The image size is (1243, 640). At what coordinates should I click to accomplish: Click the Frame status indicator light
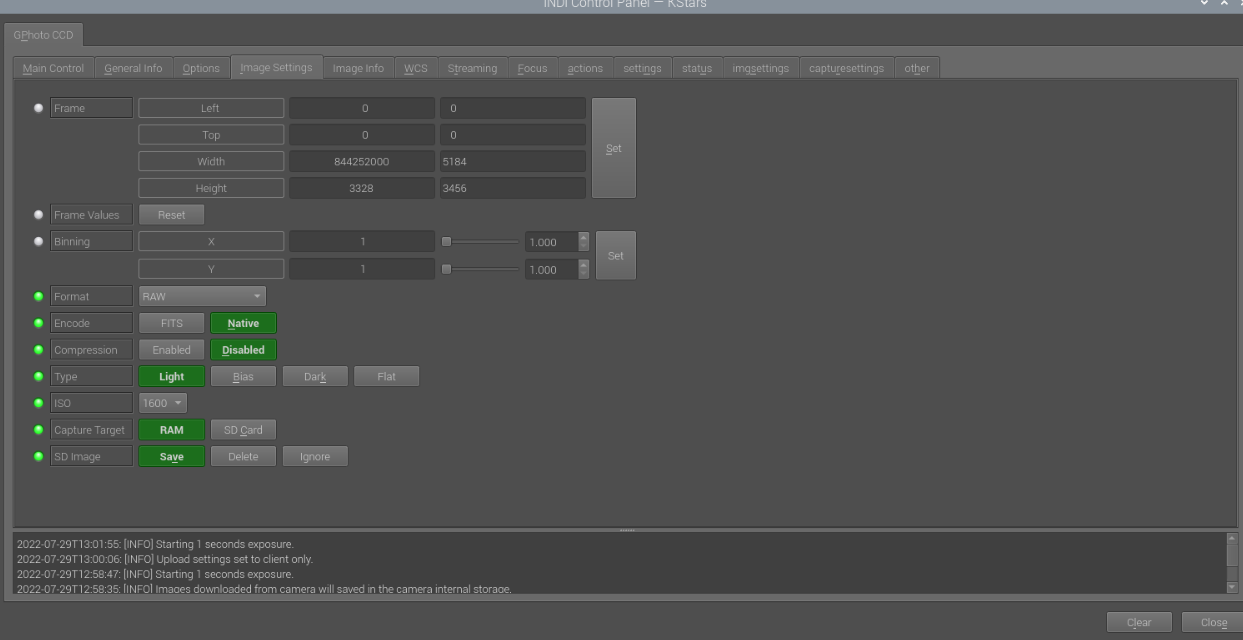tap(39, 108)
